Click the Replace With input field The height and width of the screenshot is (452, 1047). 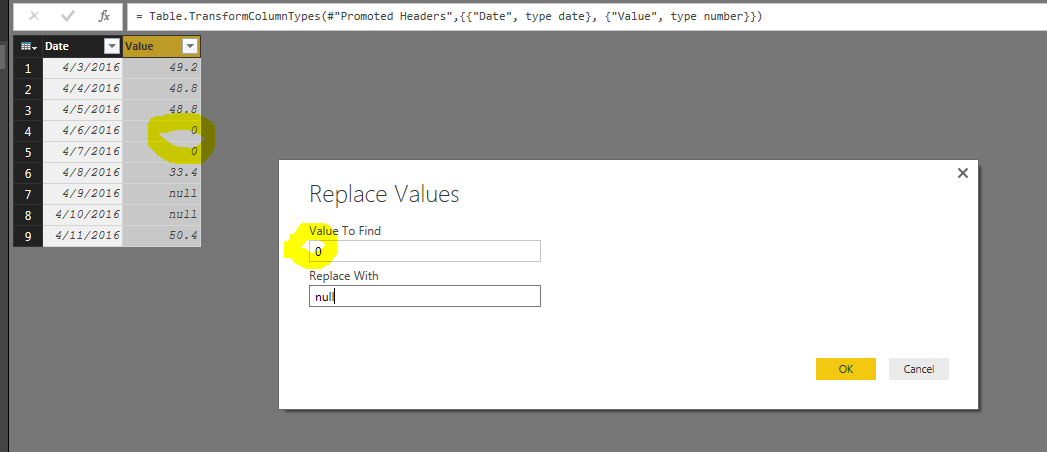coord(425,296)
